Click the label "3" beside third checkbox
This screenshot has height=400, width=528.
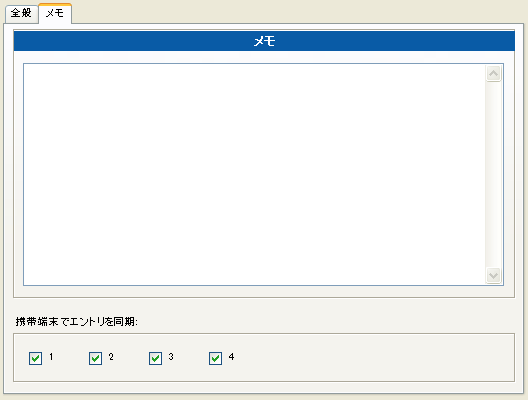pos(171,357)
